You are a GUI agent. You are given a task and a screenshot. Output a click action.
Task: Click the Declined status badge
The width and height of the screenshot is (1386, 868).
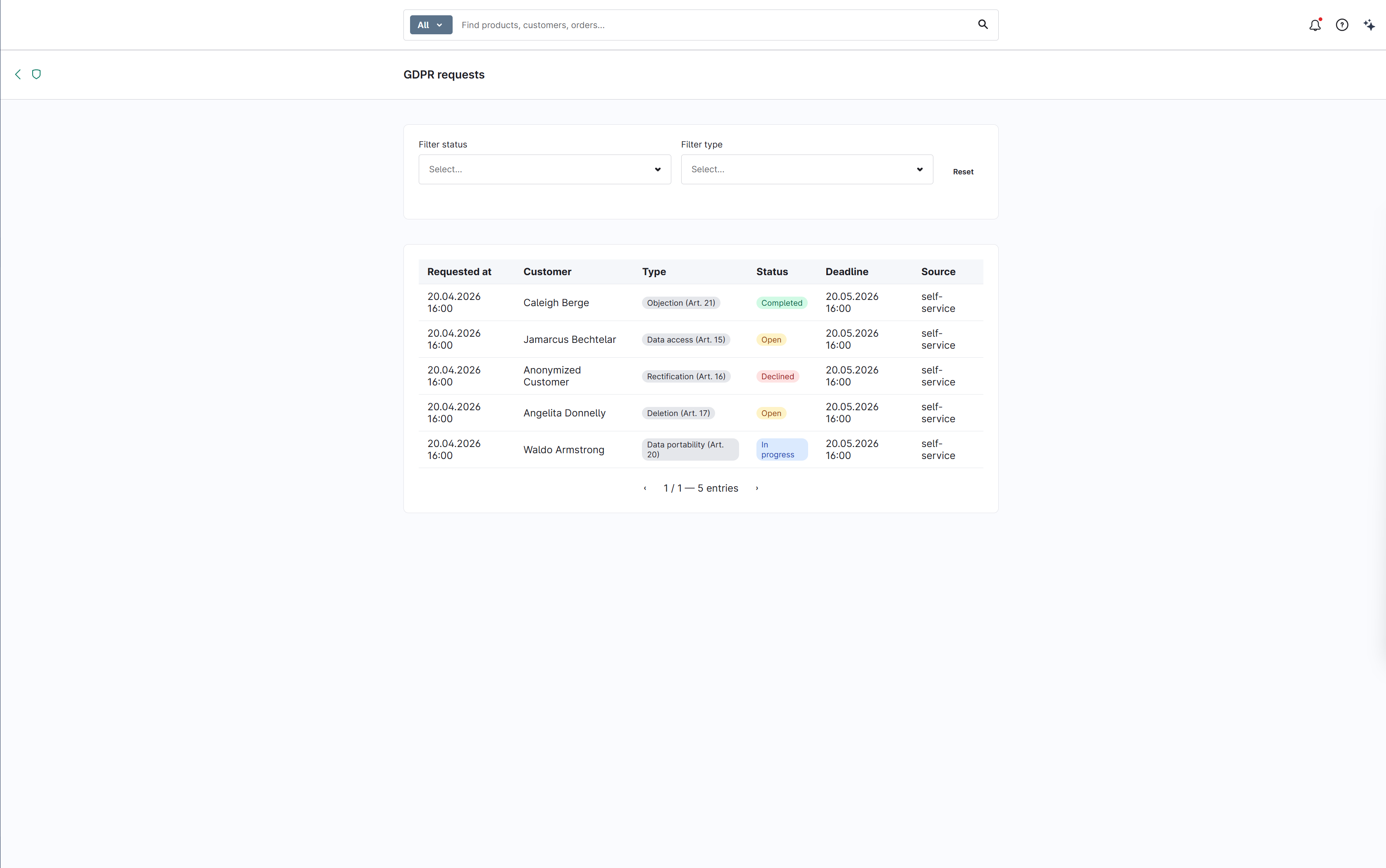[777, 377]
